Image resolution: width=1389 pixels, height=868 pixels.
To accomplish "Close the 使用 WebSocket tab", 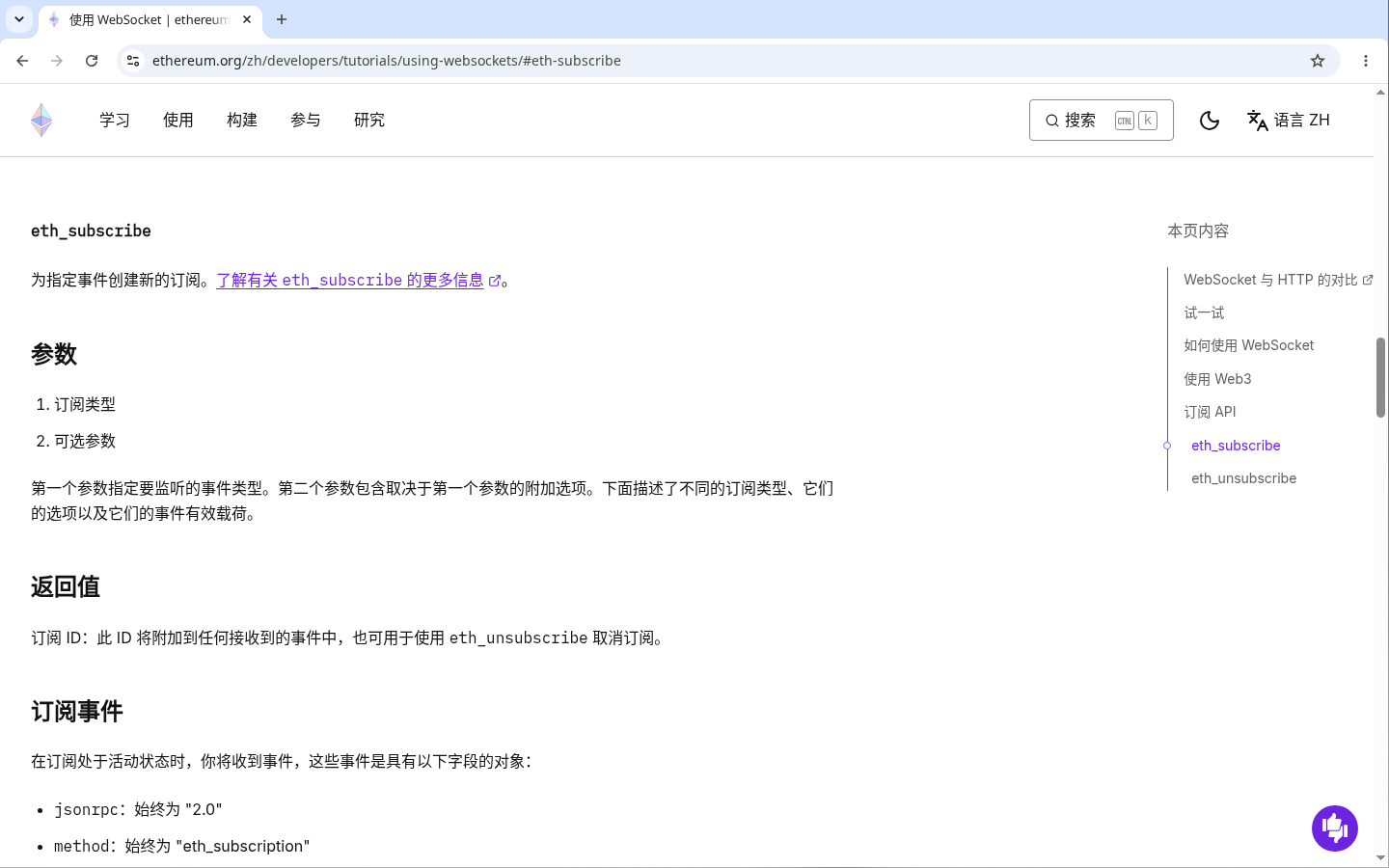I will [x=247, y=19].
